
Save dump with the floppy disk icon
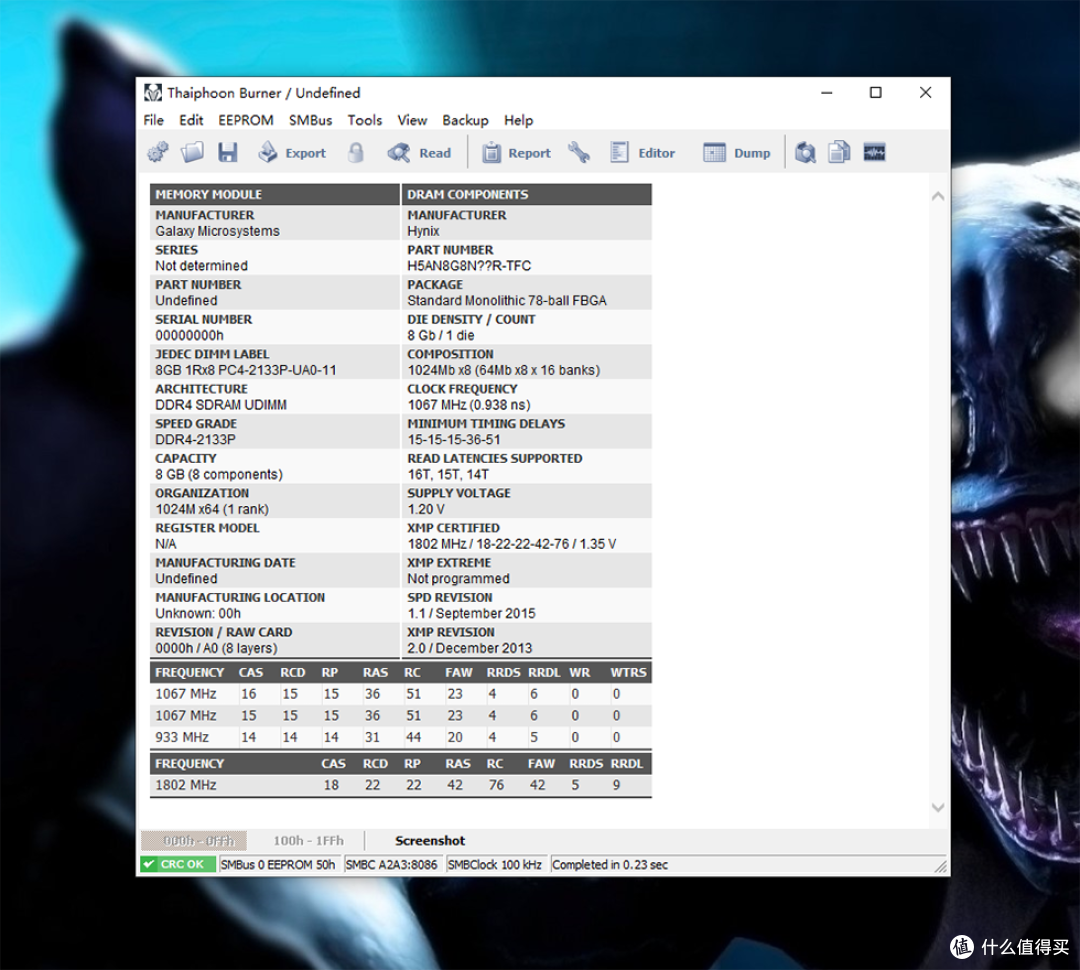pyautogui.click(x=228, y=152)
